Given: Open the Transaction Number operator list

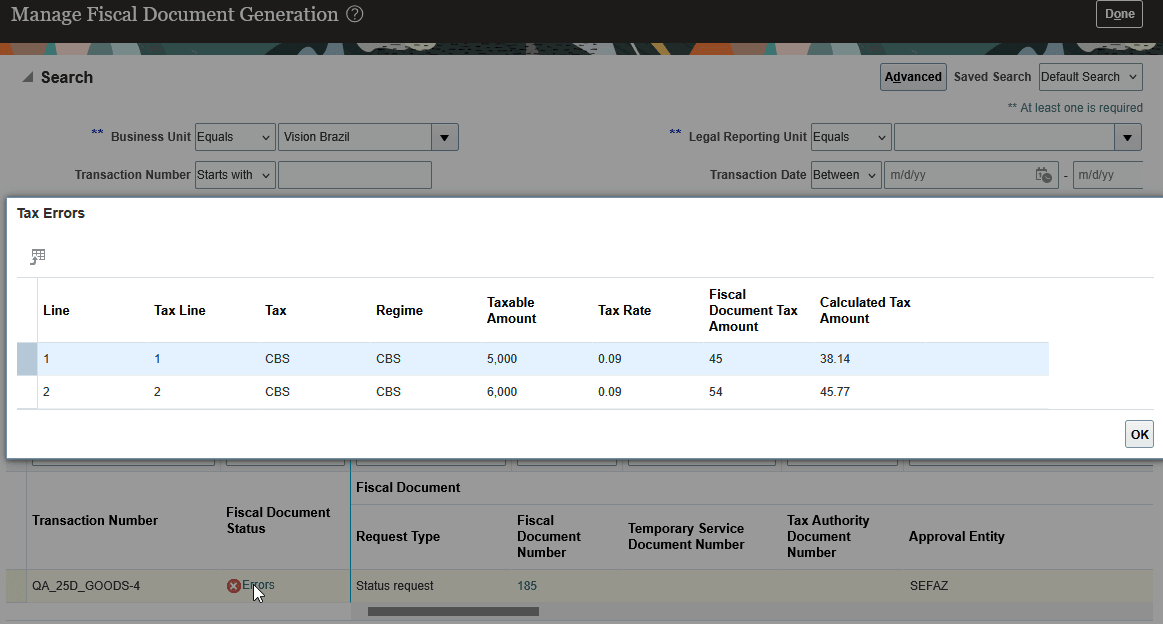Looking at the screenshot, I should click(x=235, y=175).
